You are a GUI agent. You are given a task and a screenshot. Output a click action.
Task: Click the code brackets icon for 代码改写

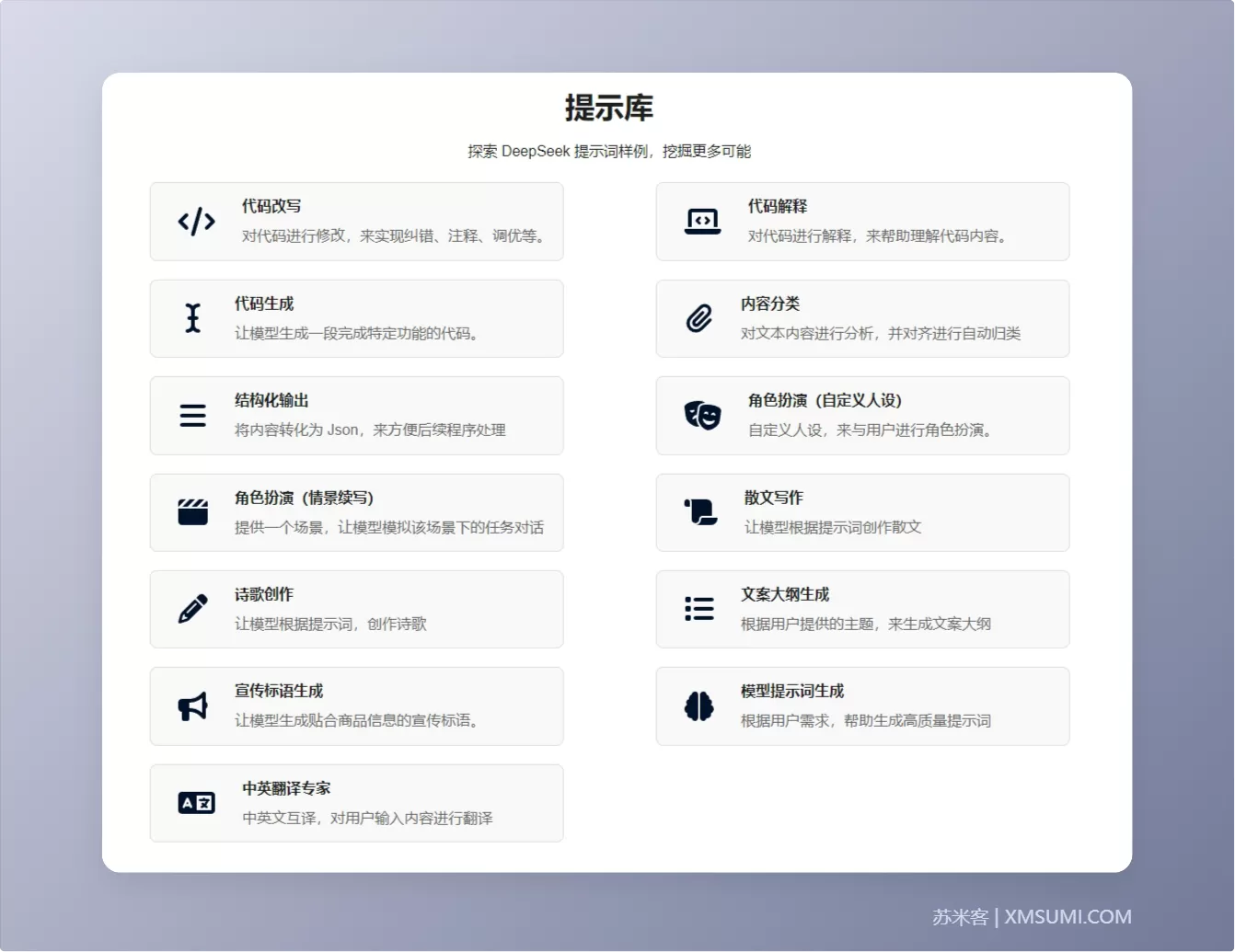click(196, 222)
